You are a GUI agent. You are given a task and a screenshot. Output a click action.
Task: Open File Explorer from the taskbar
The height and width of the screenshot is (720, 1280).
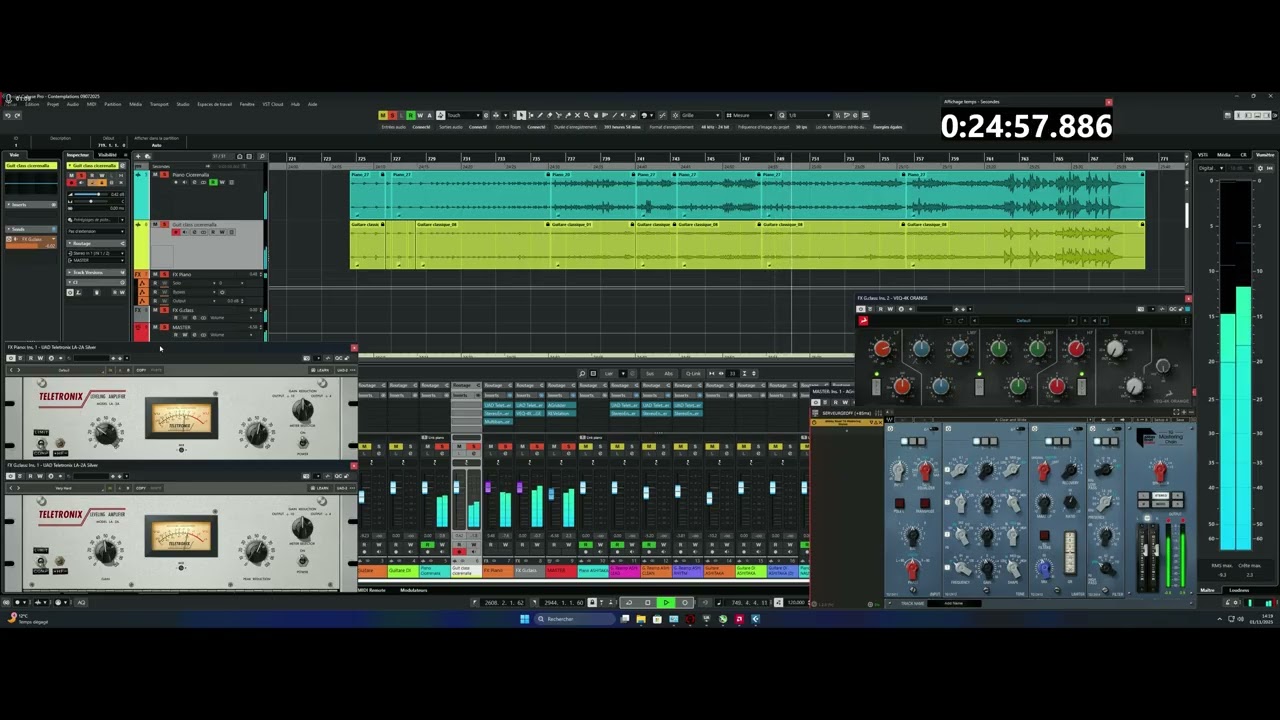point(641,619)
